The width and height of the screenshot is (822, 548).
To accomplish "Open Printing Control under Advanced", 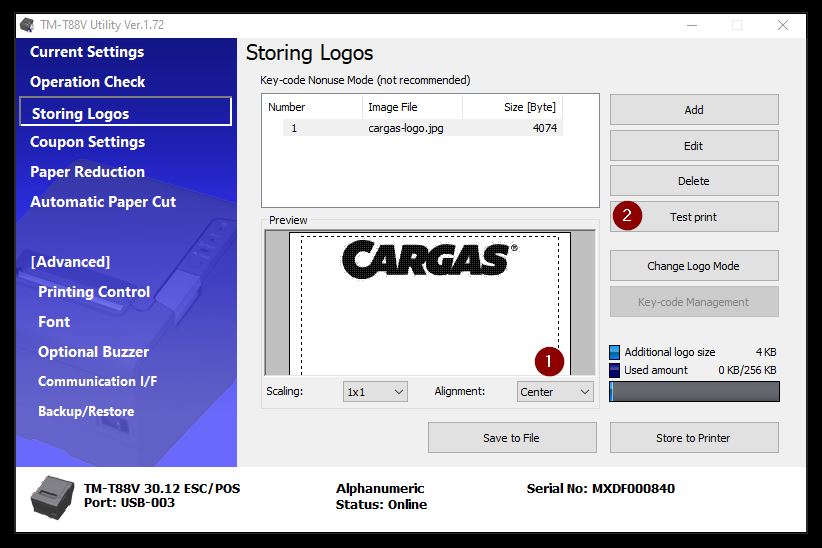I will tap(94, 292).
